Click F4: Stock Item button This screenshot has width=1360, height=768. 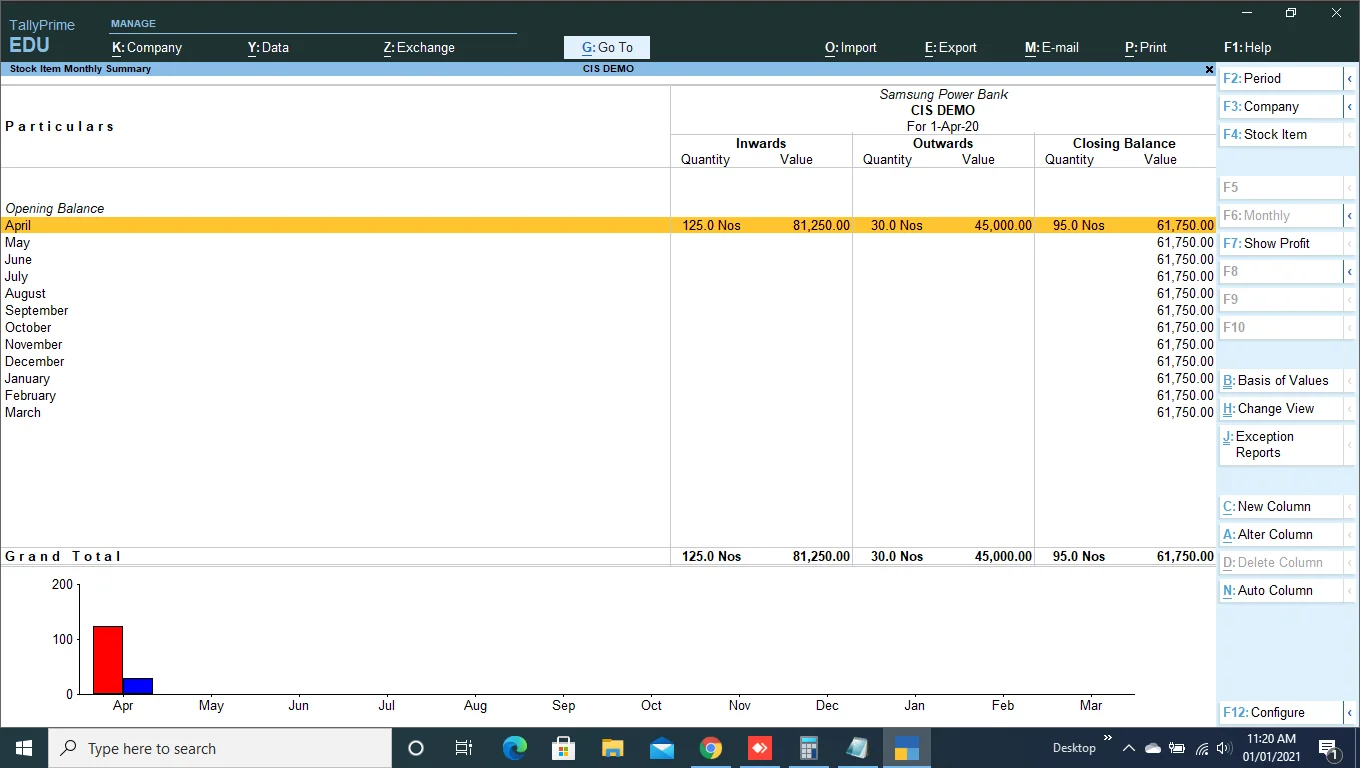(x=1280, y=134)
